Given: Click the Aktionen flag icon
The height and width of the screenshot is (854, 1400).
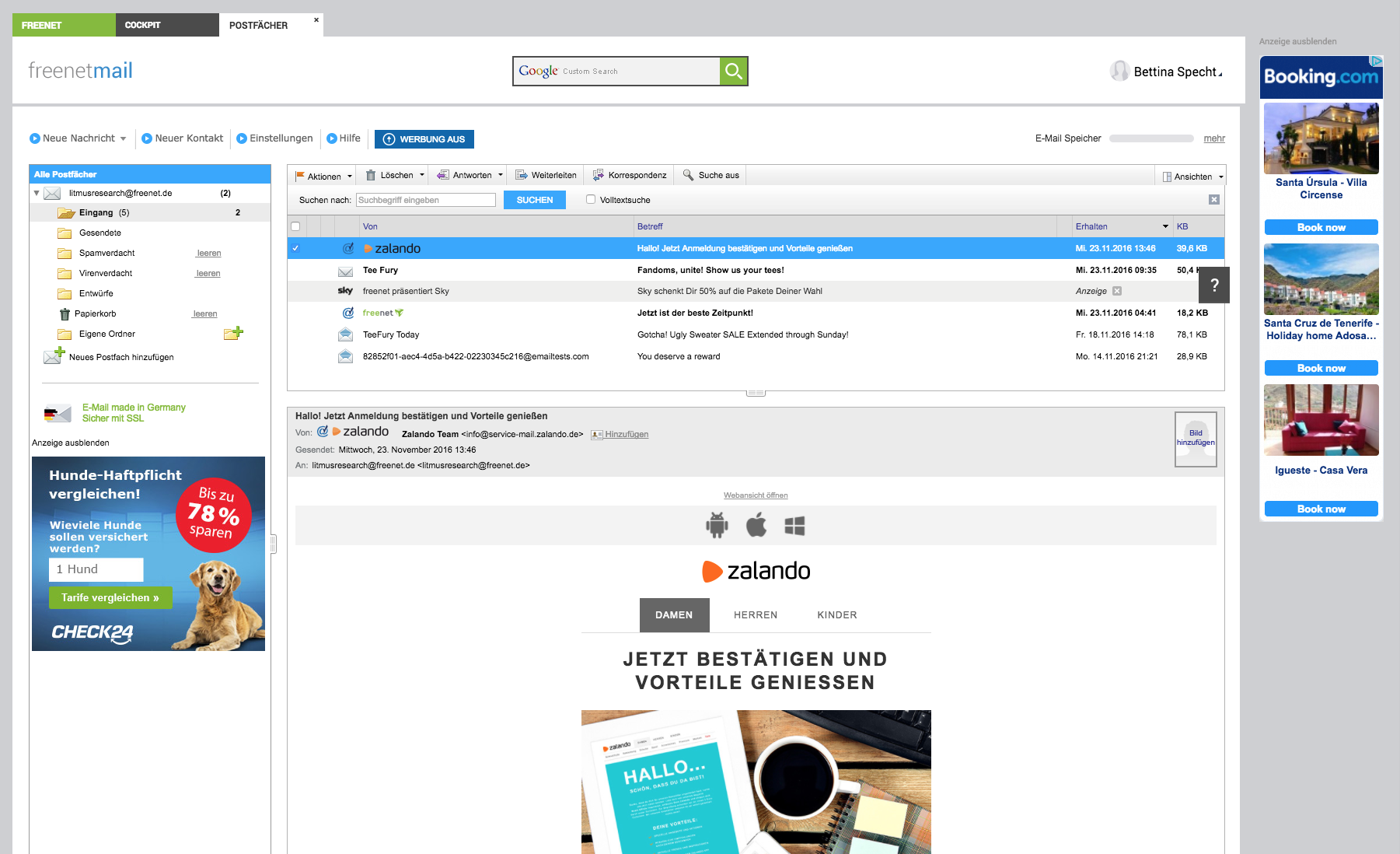Looking at the screenshot, I should point(299,176).
